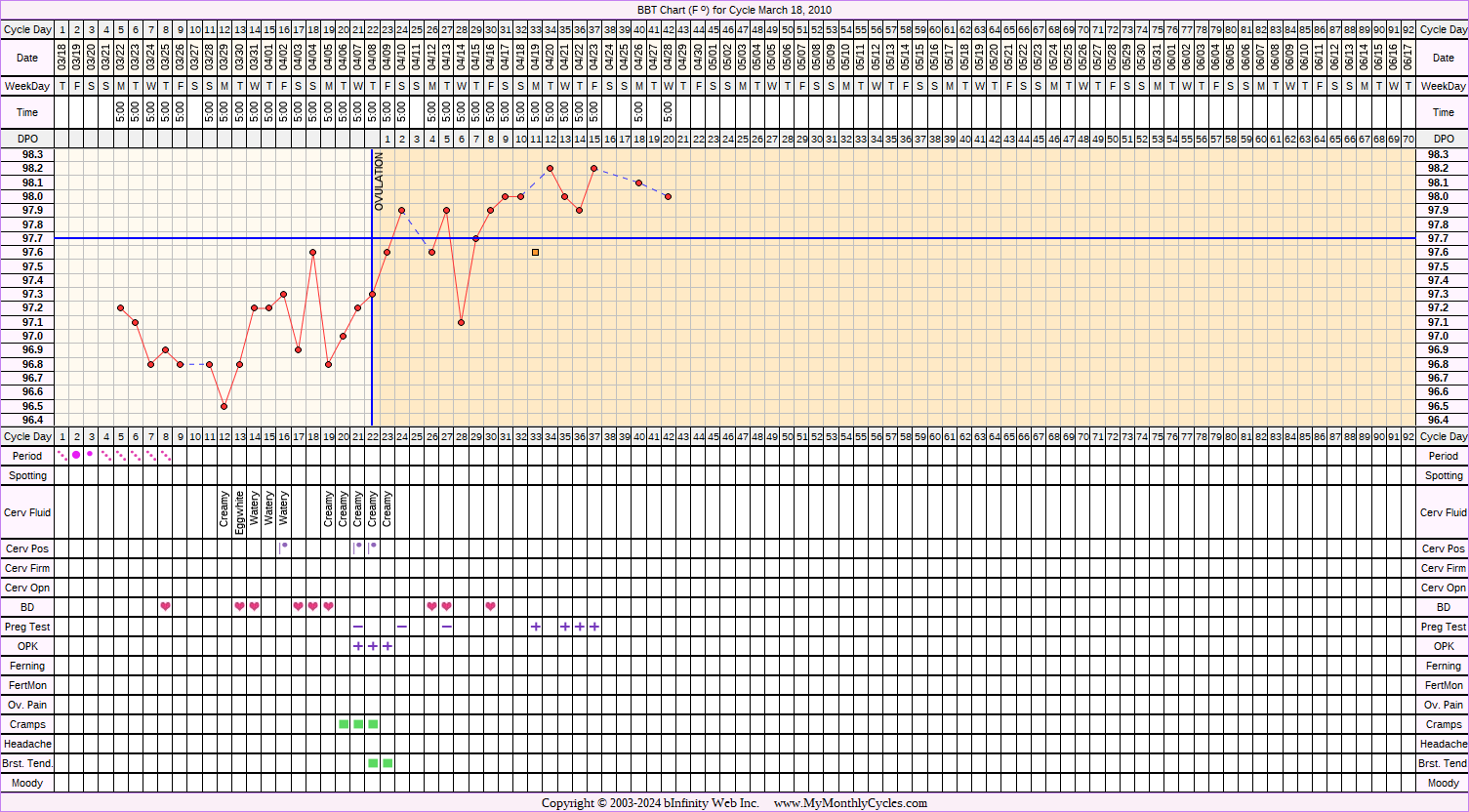Click the left WeekDay header label
Viewport: 1469px width, 812px height.
coord(27,87)
